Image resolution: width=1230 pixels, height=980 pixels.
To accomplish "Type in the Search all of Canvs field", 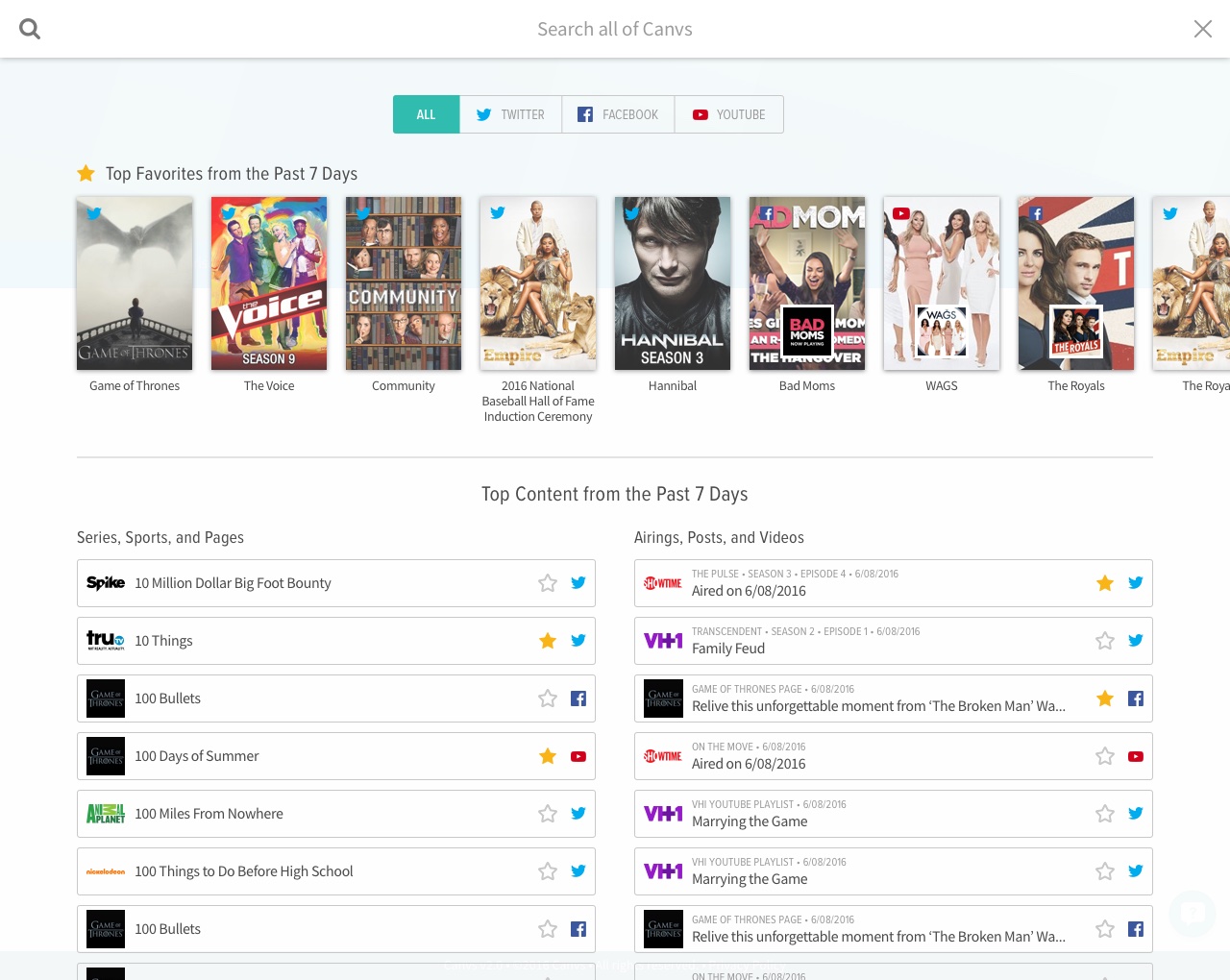I will tap(615, 29).
